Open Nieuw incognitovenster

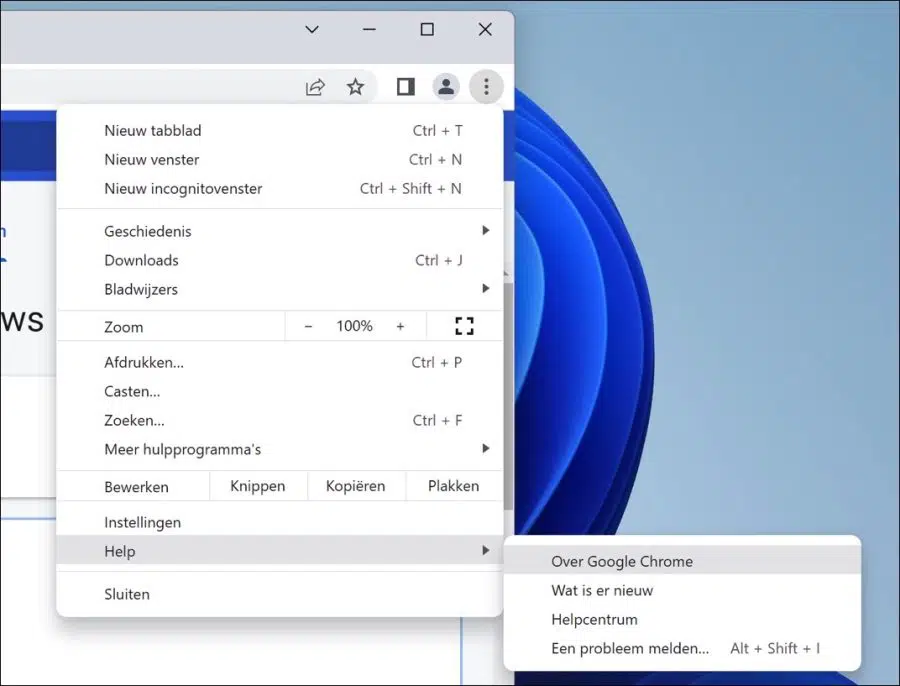[x=280, y=189]
